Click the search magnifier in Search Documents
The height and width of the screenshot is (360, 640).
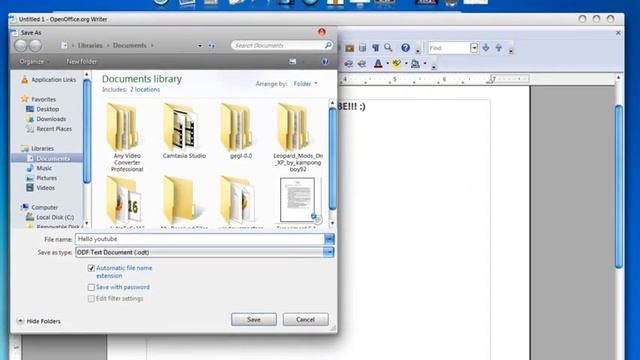(x=328, y=45)
